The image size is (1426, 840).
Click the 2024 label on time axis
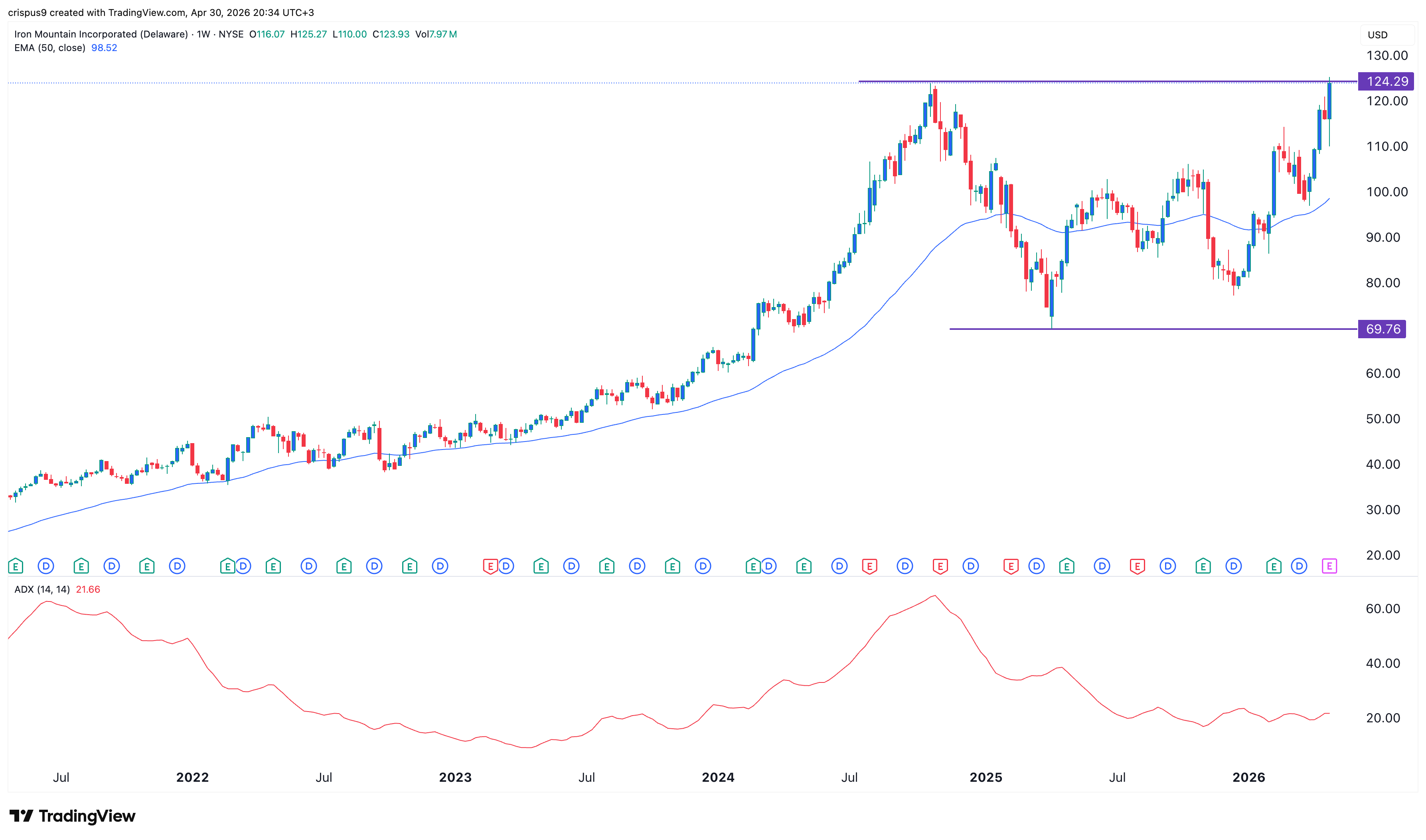(x=718, y=777)
